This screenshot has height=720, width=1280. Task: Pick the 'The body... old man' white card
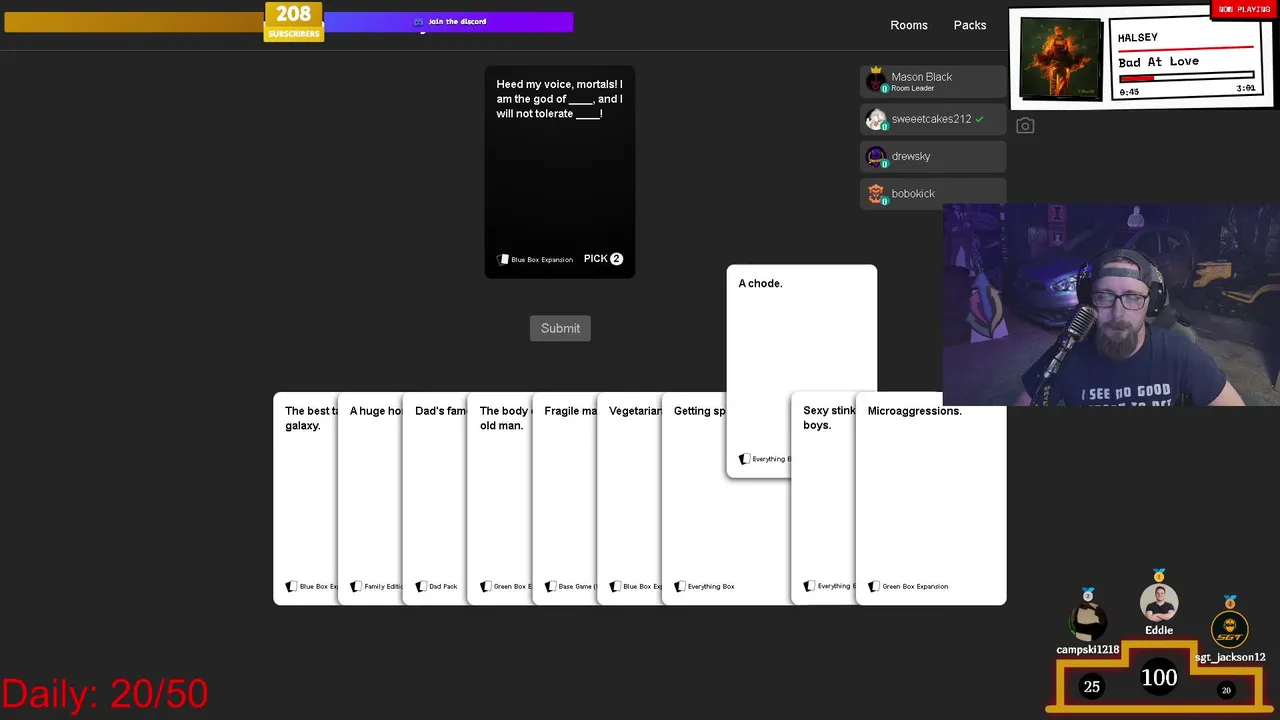(500, 498)
